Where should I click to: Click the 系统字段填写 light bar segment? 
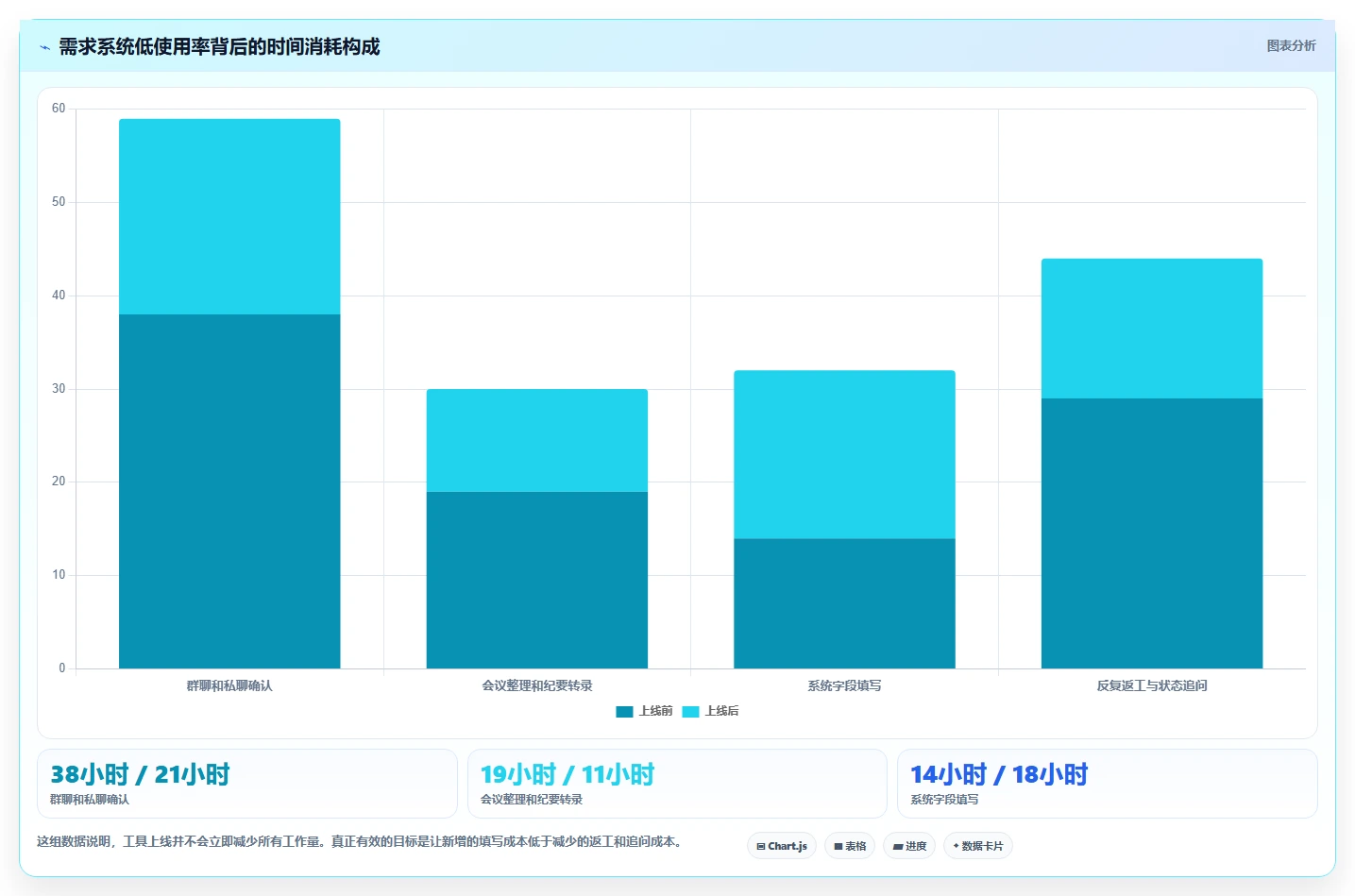click(x=844, y=454)
